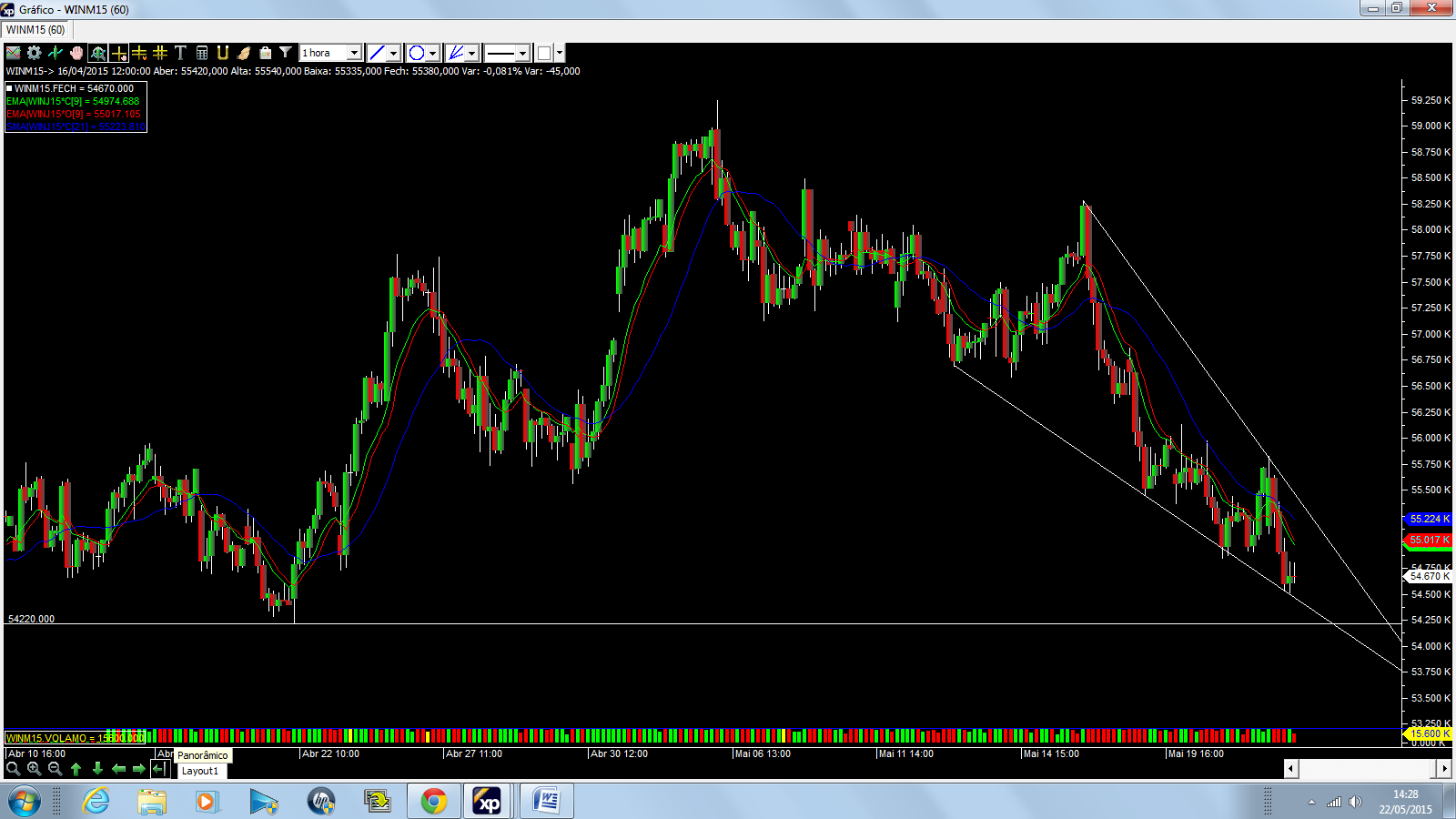Click the yellow horizontal lines tool
Image resolution: width=1456 pixels, height=819 pixels.
139,53
